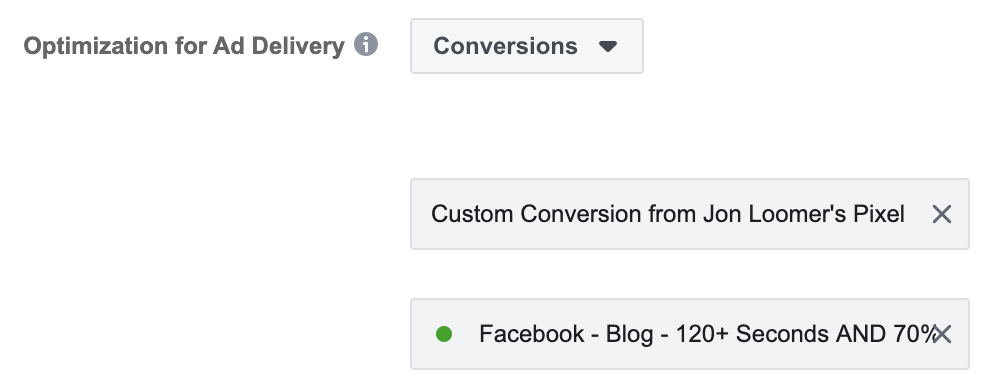Image resolution: width=1000 pixels, height=390 pixels.
Task: Click the X icon after 120+ Seconds AND 70%
Action: click(x=942, y=334)
